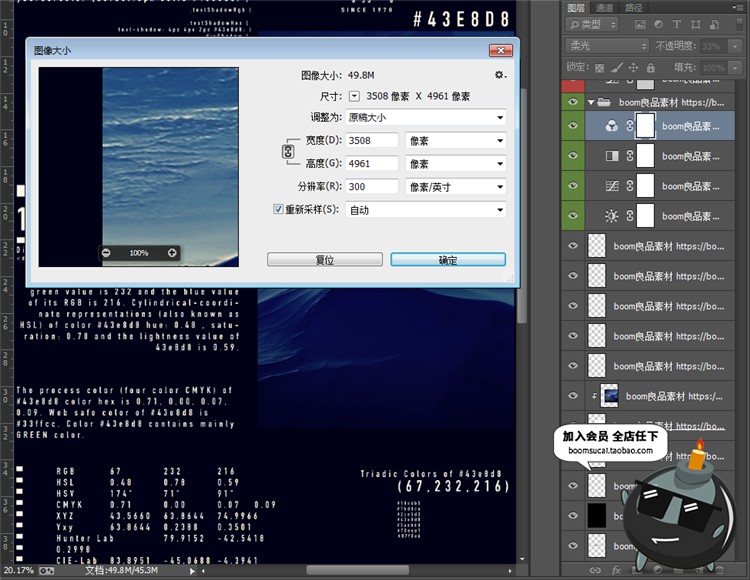Hide the black filled layer

pos(573,515)
